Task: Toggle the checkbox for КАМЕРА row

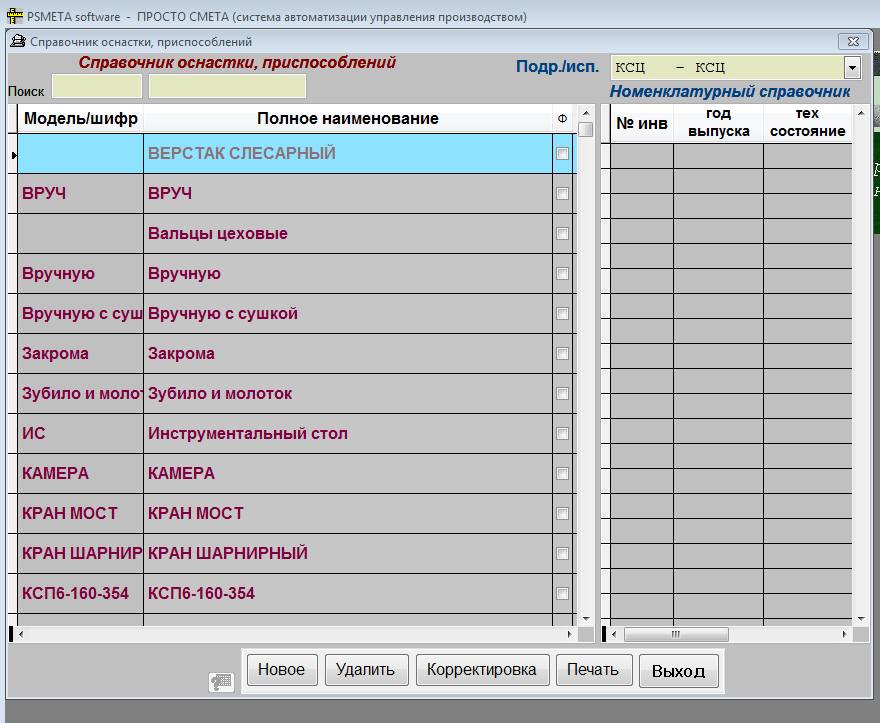Action: (x=562, y=474)
